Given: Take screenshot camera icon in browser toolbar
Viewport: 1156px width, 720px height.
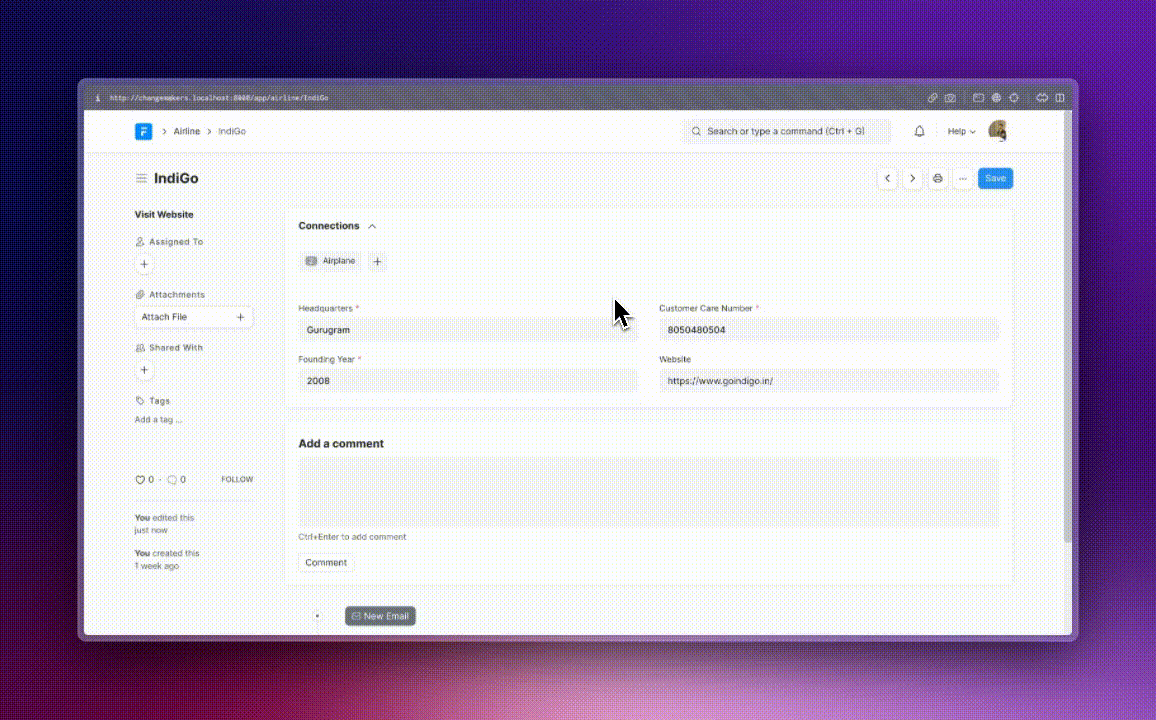Looking at the screenshot, I should (950, 97).
